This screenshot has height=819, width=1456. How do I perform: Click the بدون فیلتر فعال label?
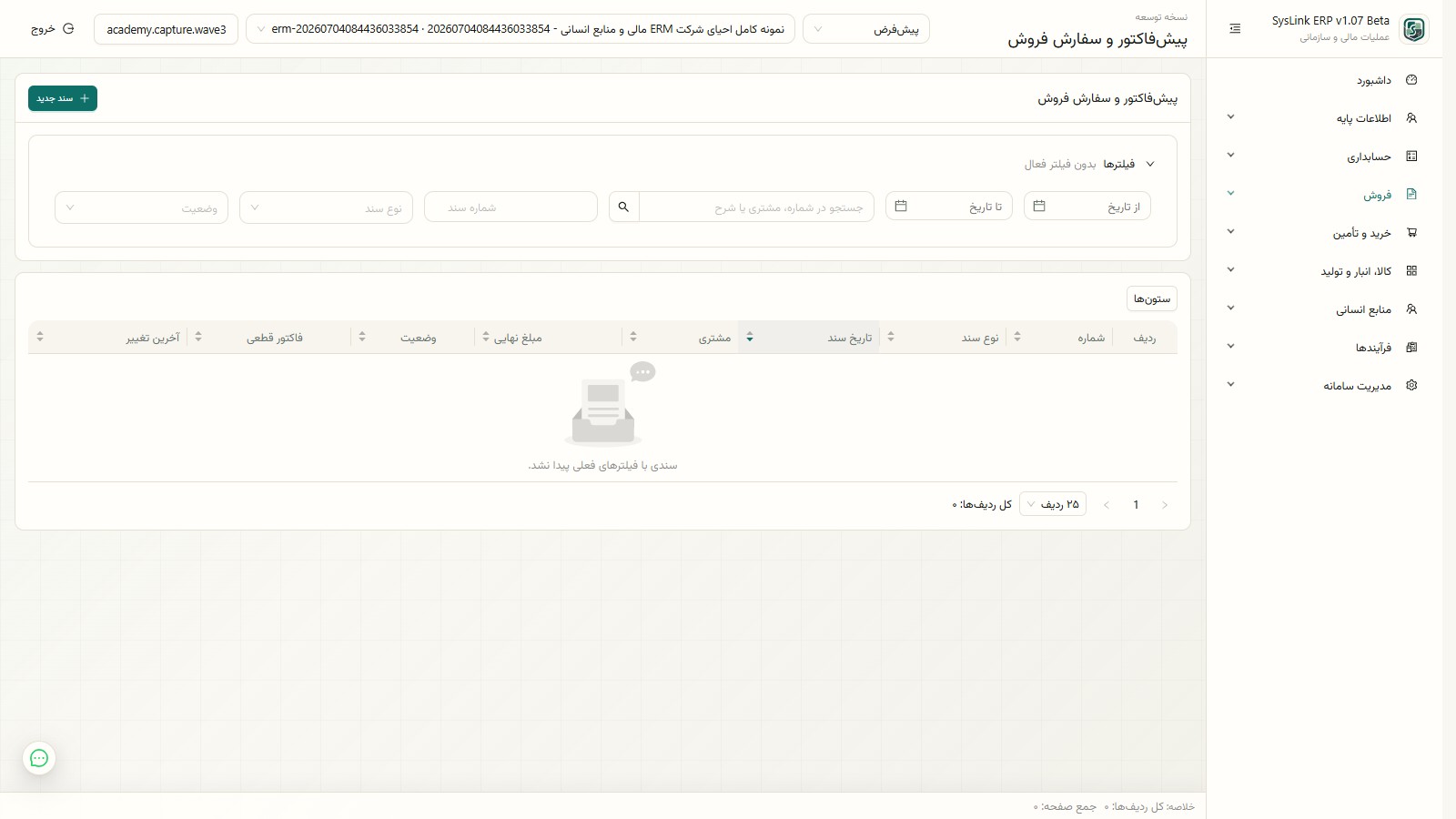[1060, 165]
